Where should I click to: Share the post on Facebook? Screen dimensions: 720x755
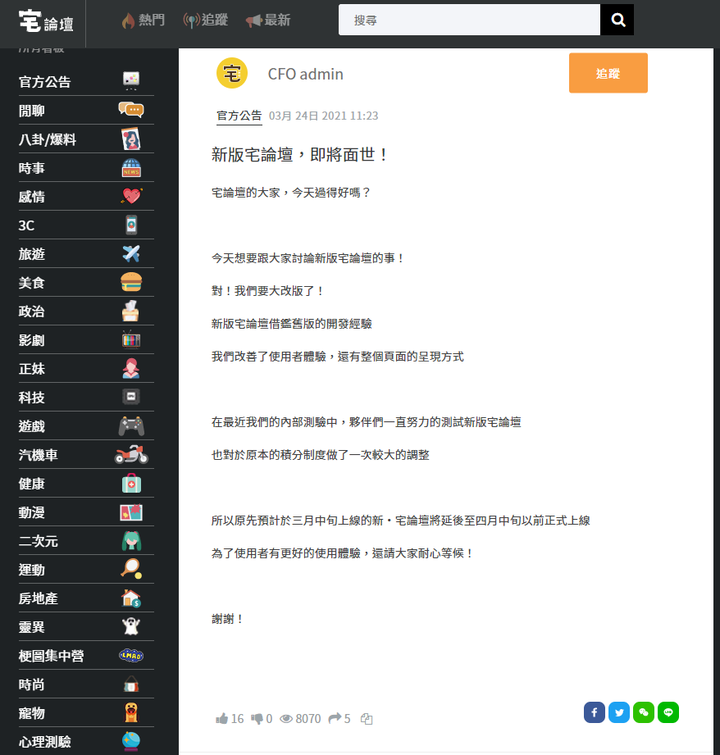pyautogui.click(x=594, y=712)
